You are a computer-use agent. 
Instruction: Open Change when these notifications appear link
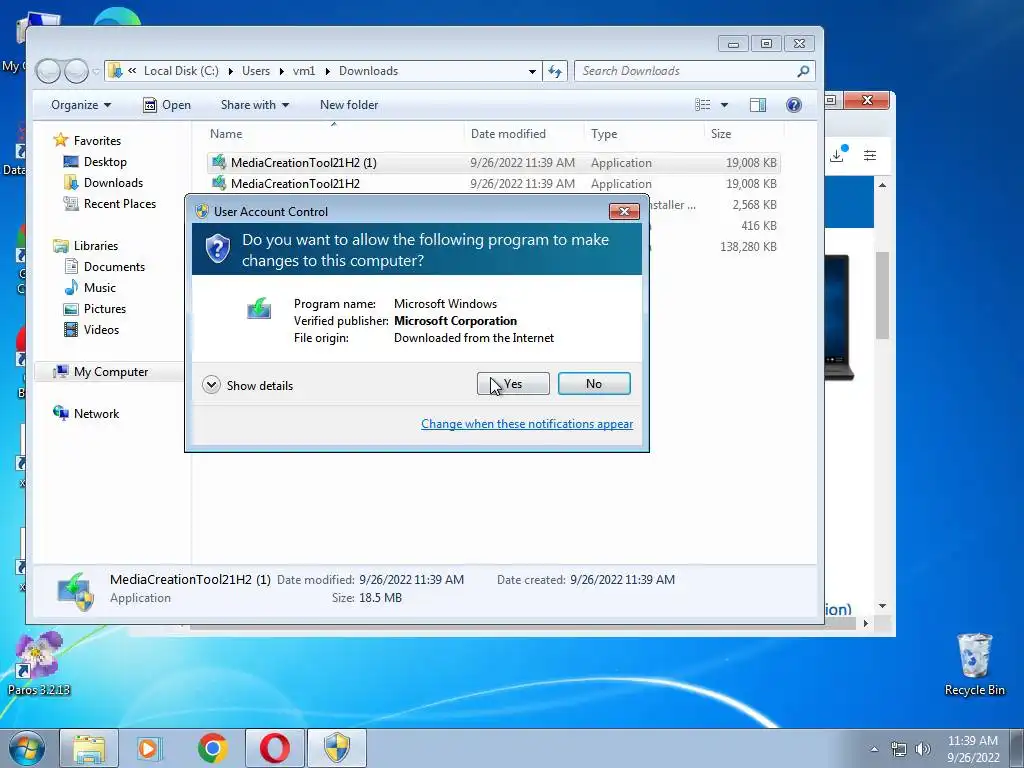click(526, 424)
